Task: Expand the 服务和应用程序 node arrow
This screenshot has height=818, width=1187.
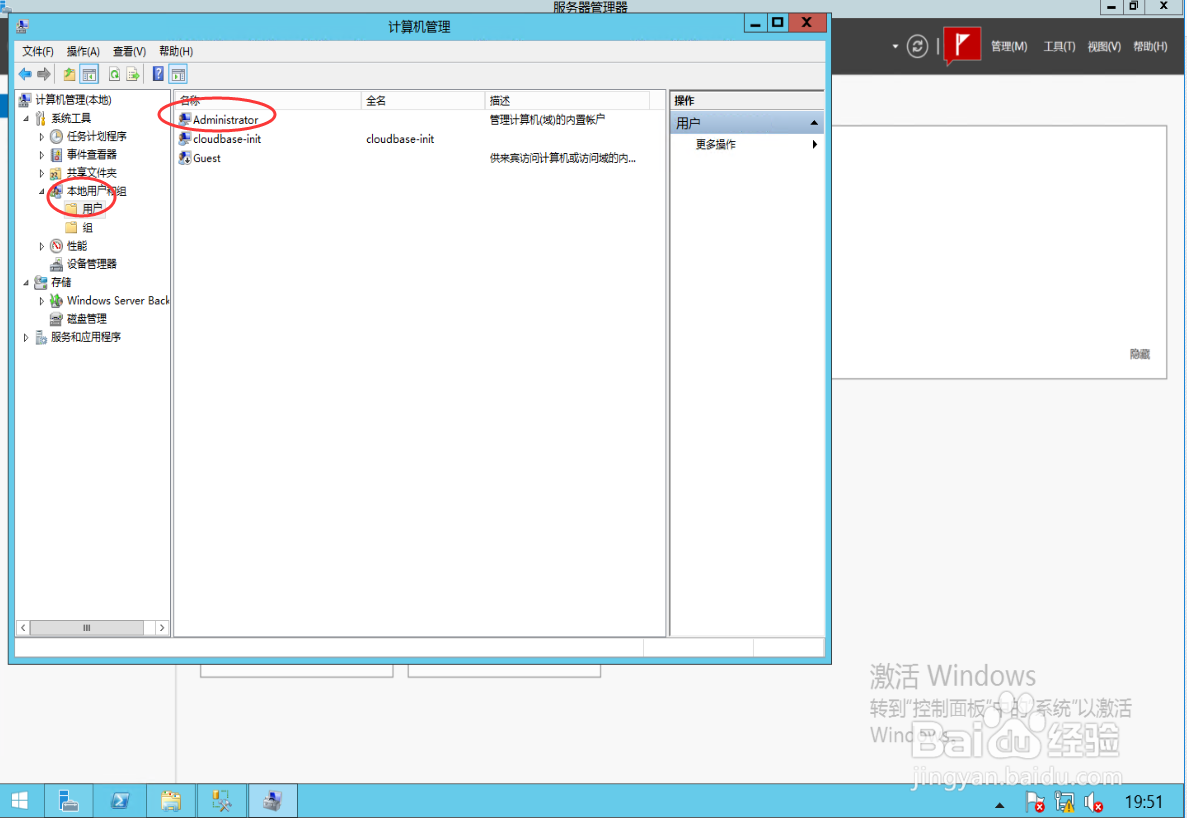Action: coord(26,337)
